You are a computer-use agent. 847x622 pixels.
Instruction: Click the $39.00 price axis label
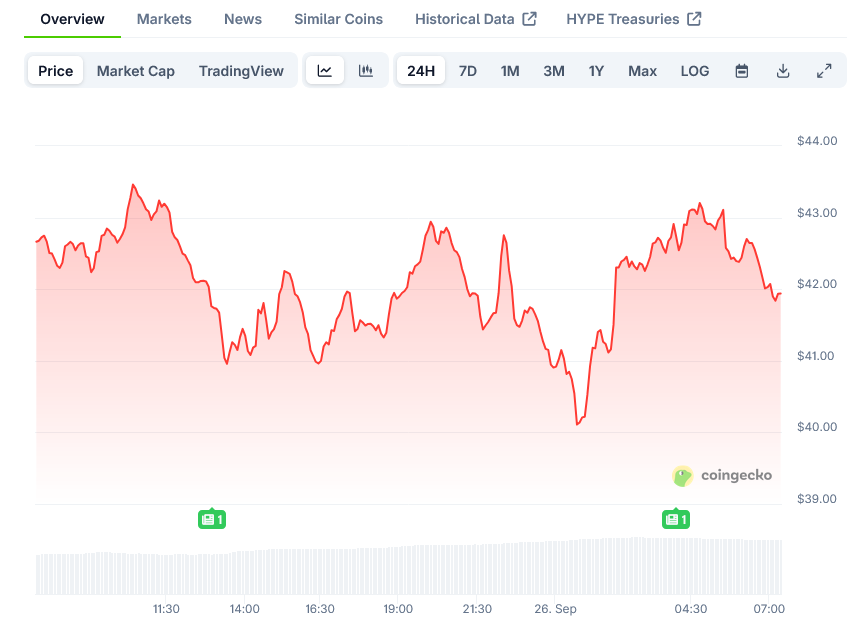[817, 499]
